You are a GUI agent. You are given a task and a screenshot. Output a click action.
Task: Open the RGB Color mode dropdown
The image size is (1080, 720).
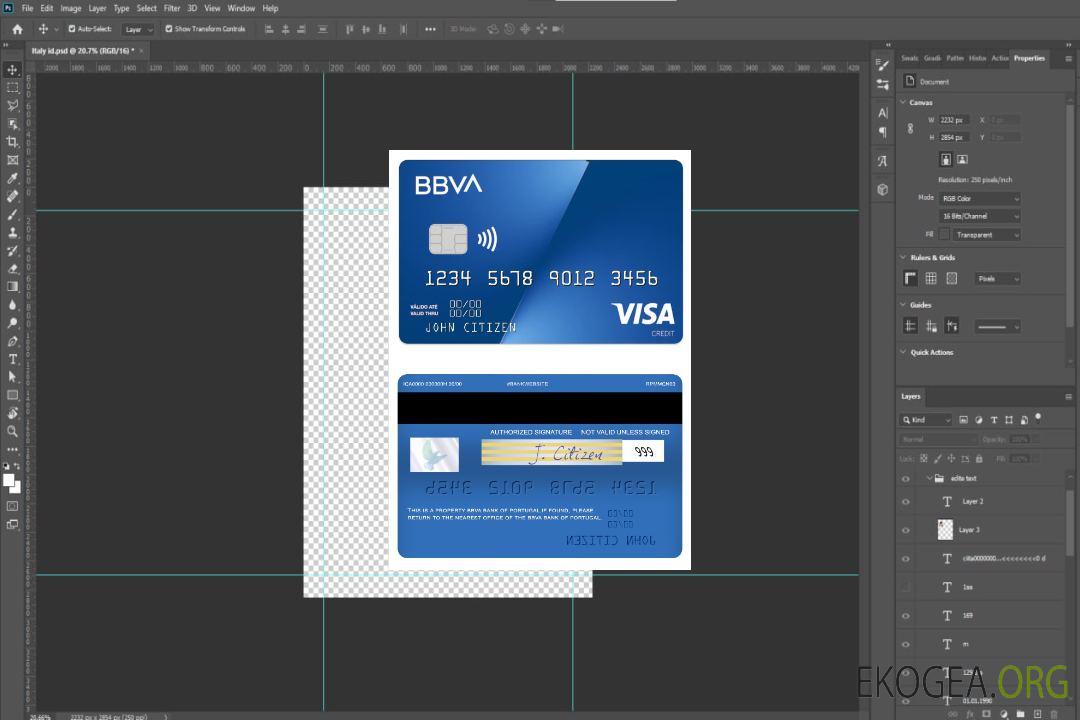point(979,198)
